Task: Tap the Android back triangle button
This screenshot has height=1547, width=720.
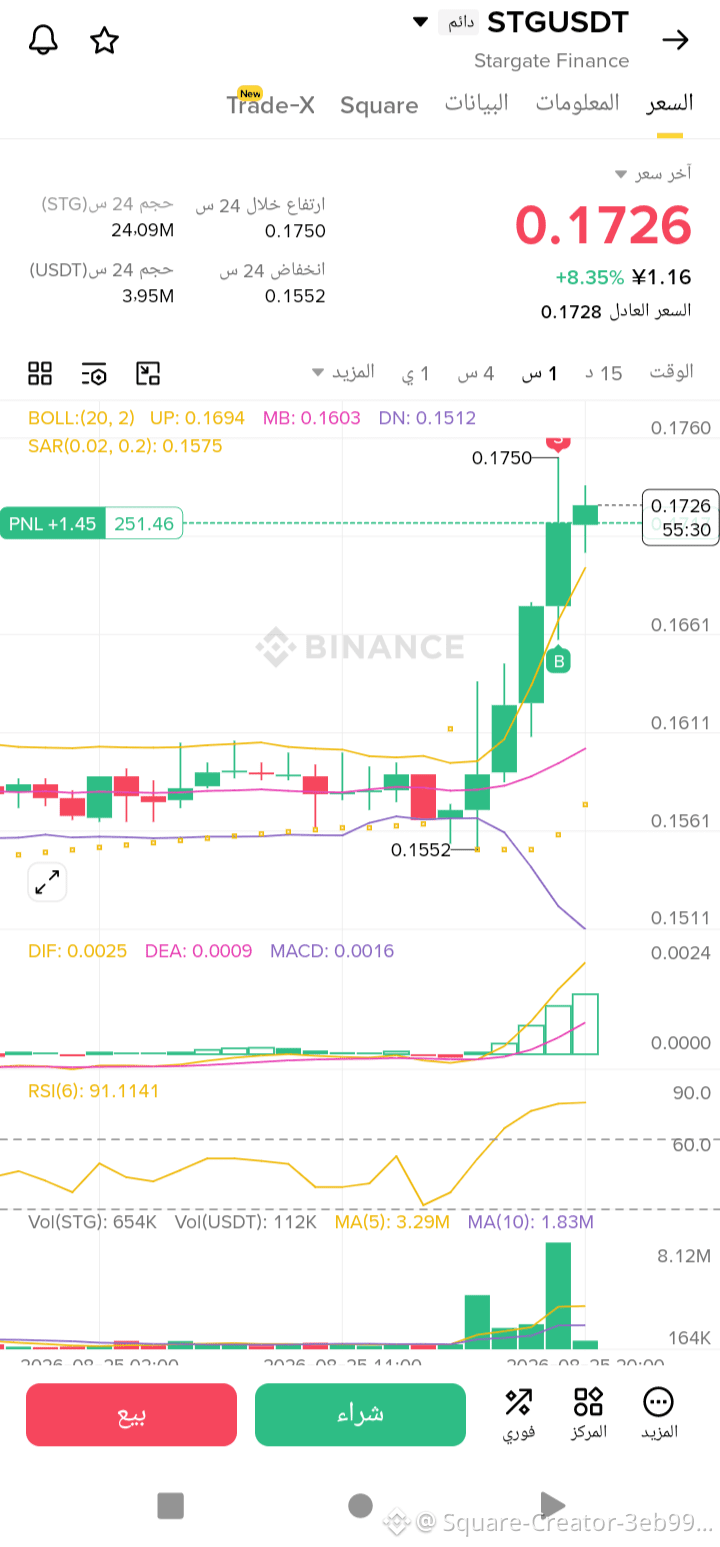Action: coord(551,1505)
